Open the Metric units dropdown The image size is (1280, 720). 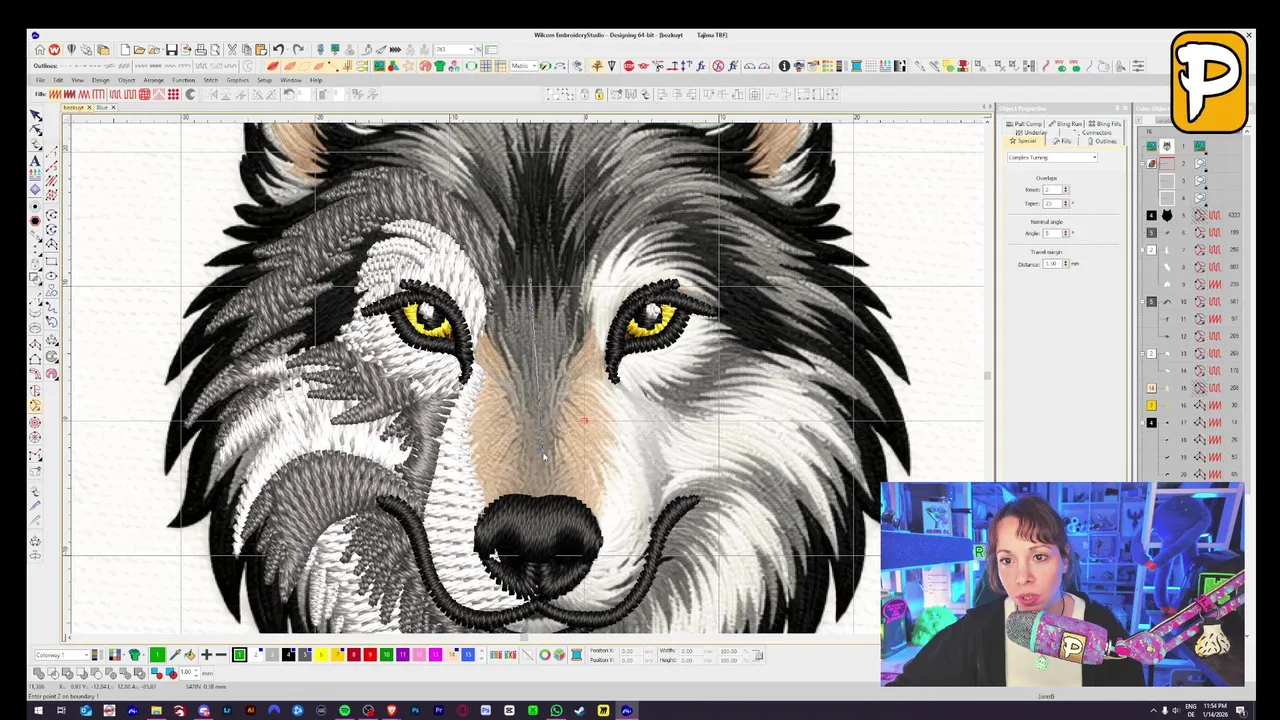coord(524,66)
